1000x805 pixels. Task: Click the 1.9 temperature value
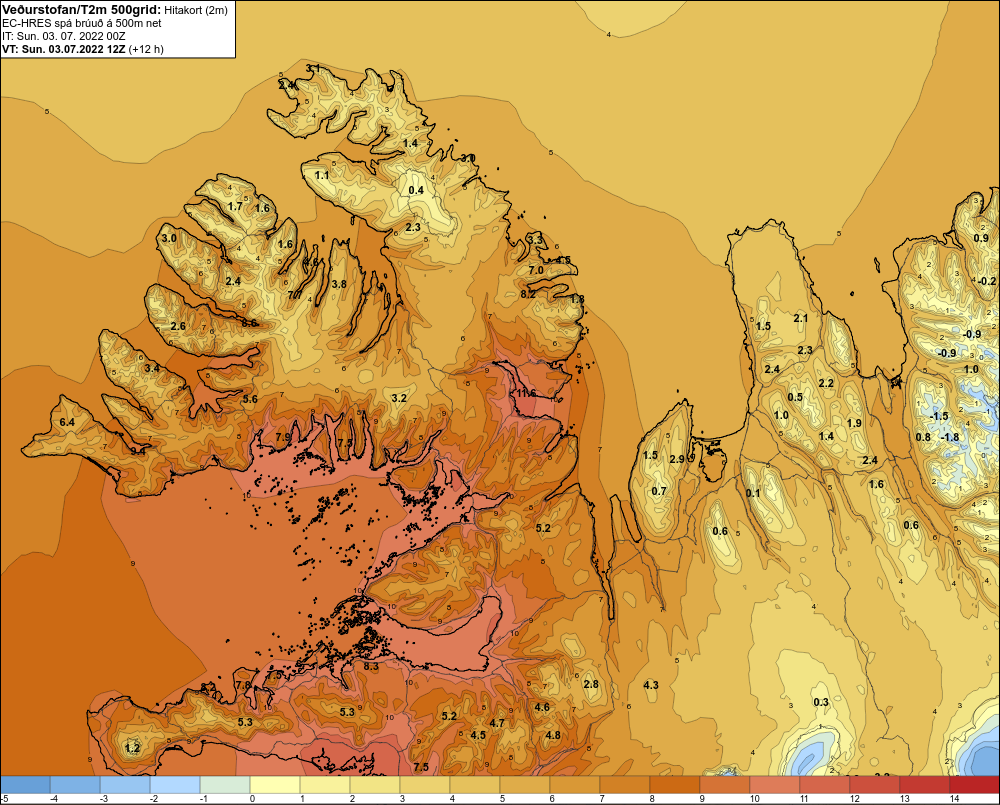tap(854, 423)
